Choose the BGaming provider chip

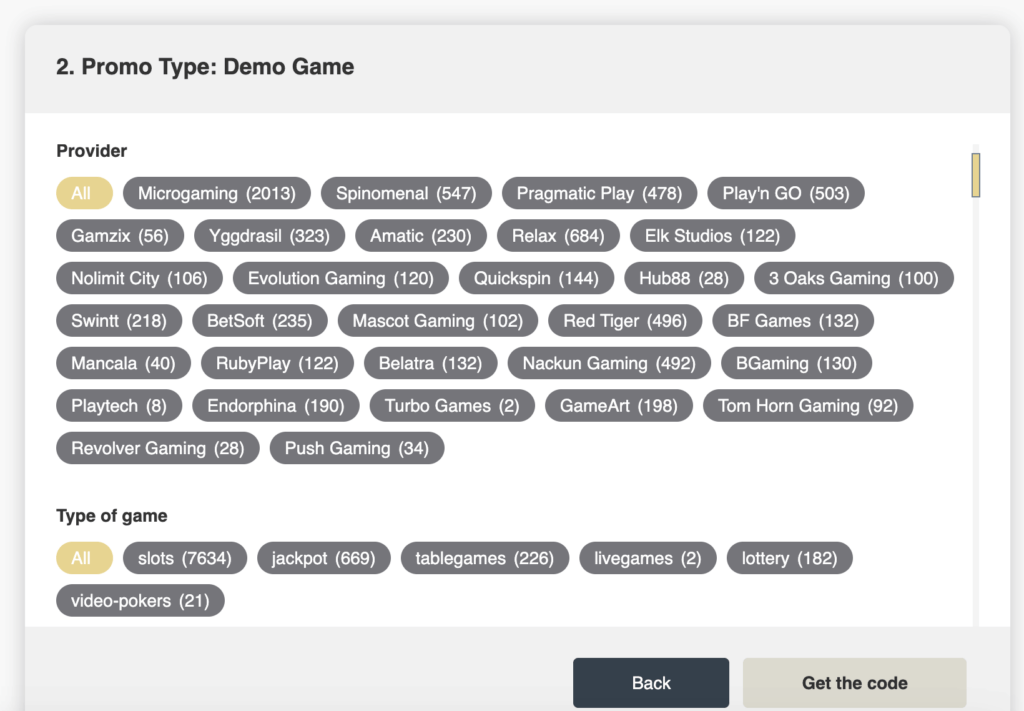click(x=796, y=363)
